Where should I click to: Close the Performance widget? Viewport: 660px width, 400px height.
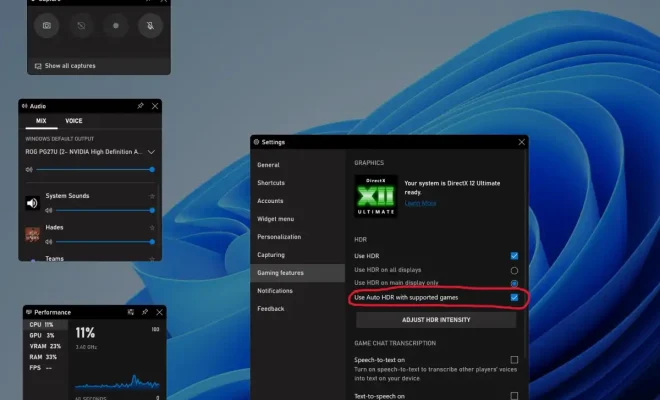tap(159, 312)
